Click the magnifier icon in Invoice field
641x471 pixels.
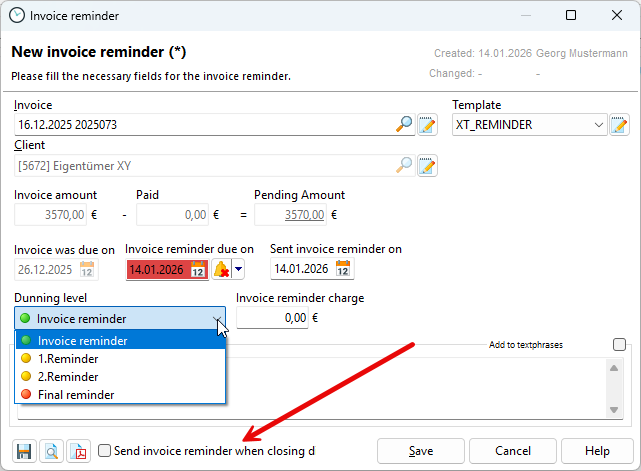[404, 125]
